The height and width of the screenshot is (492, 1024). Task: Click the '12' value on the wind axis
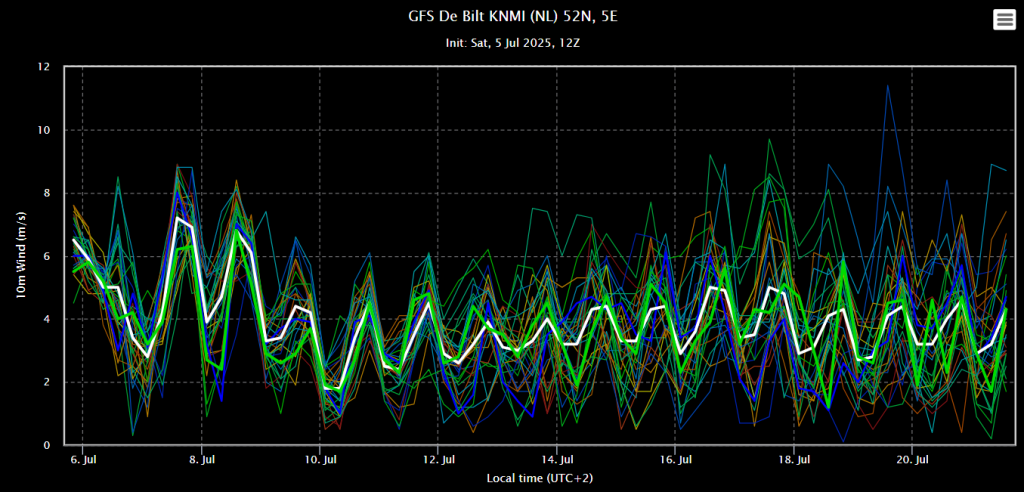(44, 67)
